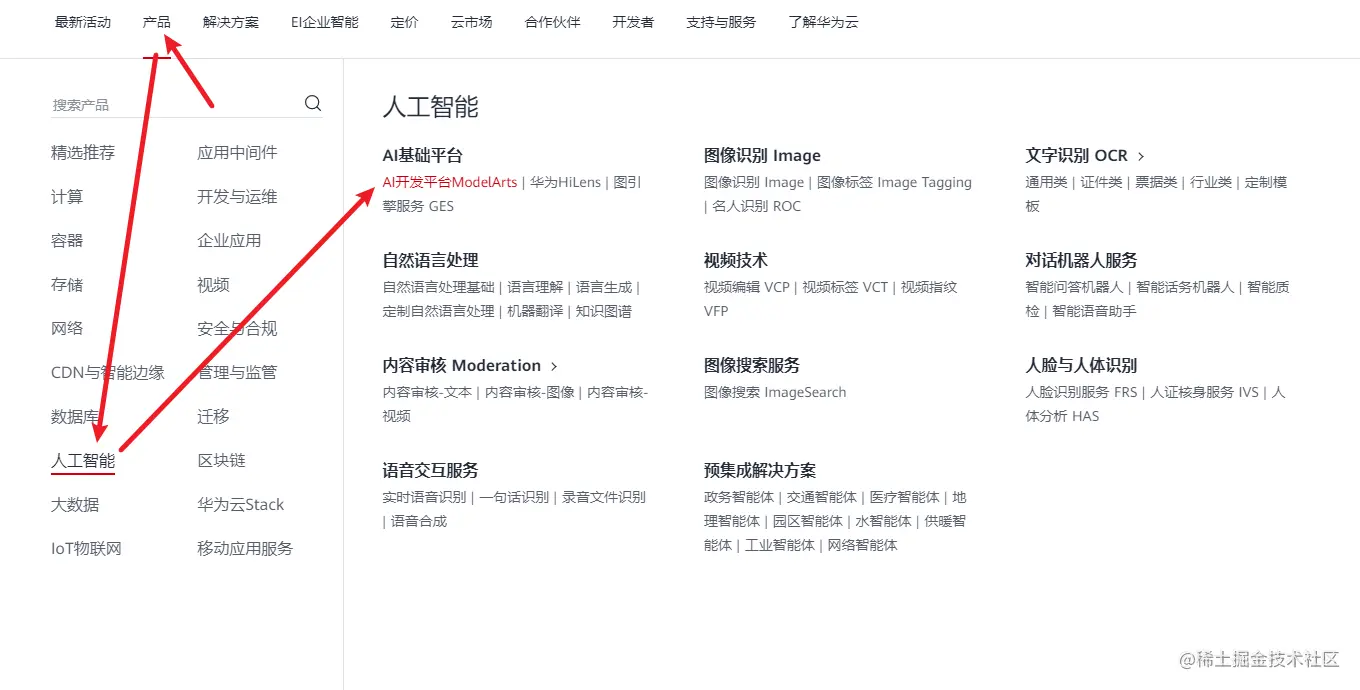Click the AI基础平台 heading
Screen dimensions: 1360x690
(x=423, y=156)
